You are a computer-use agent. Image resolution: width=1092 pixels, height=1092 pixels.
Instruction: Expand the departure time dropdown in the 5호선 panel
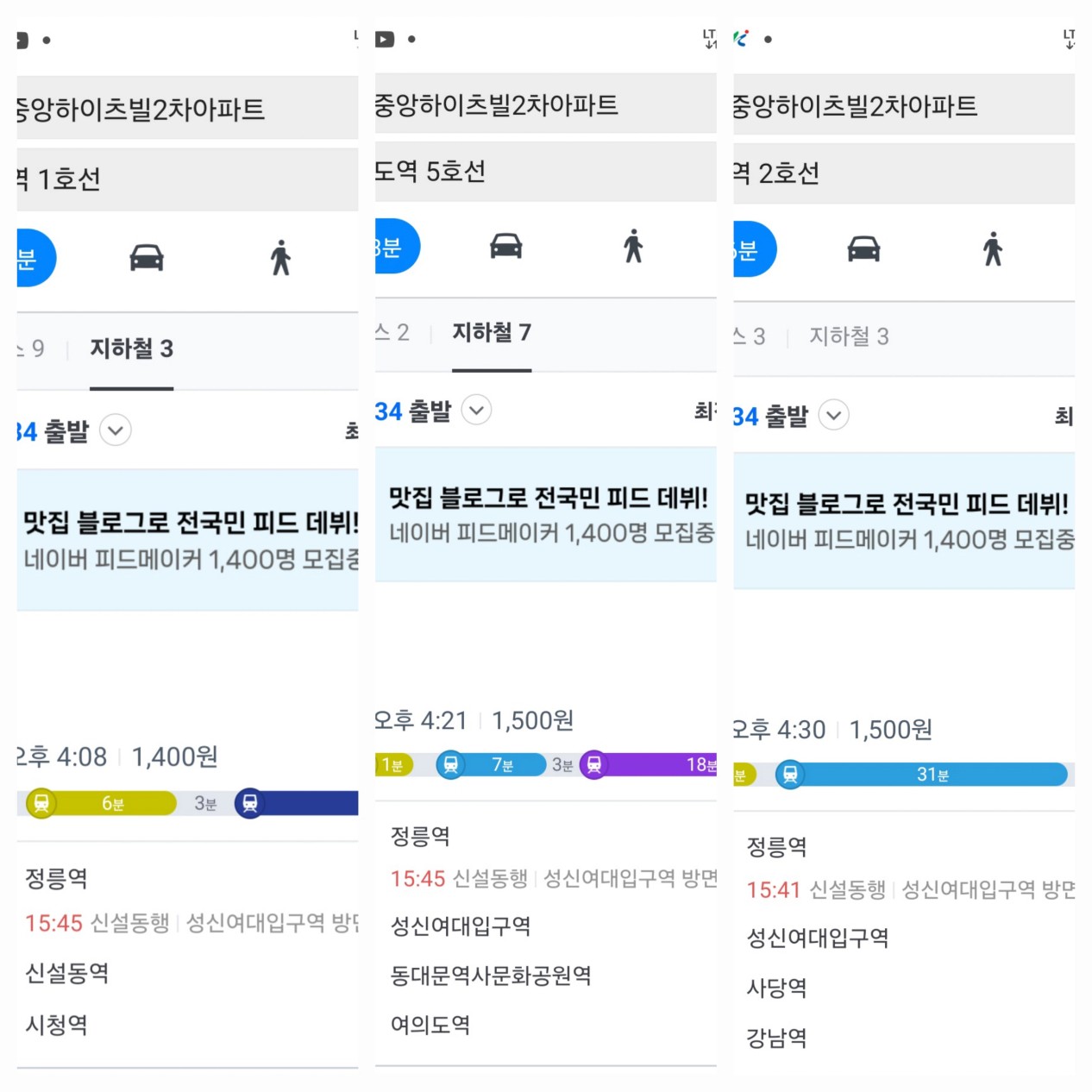pos(477,410)
